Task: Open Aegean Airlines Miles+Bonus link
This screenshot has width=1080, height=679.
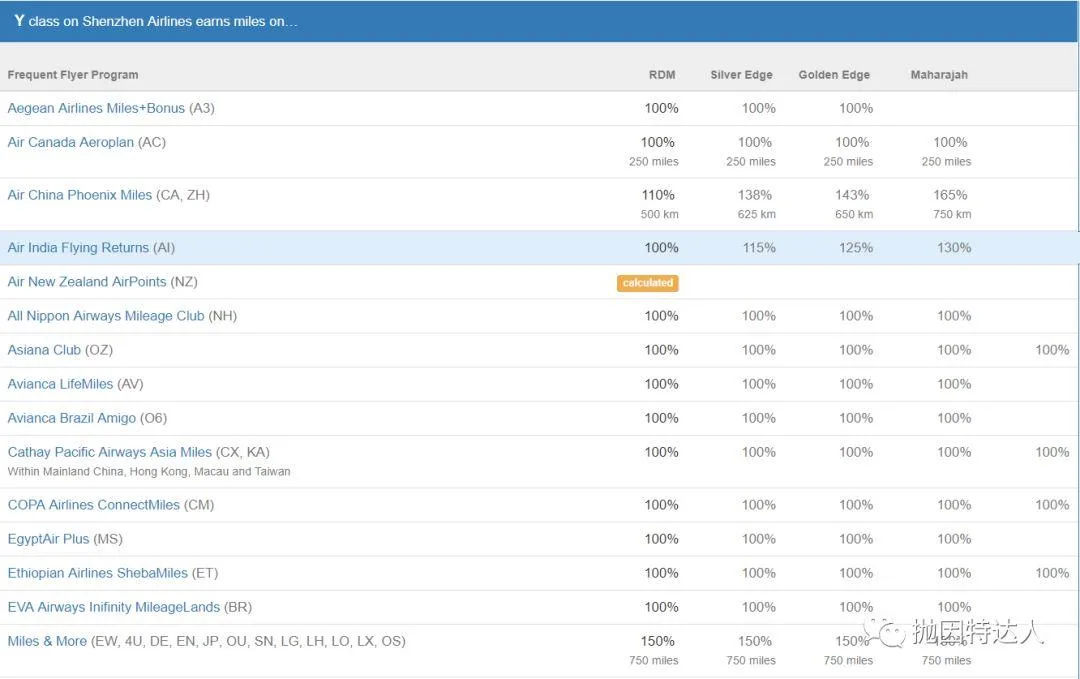Action: tap(96, 108)
